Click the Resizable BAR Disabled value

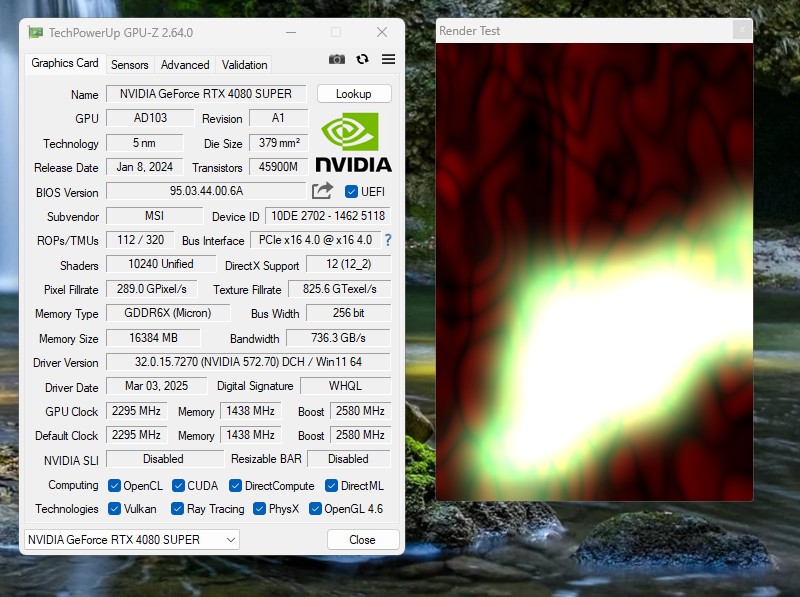click(x=348, y=459)
